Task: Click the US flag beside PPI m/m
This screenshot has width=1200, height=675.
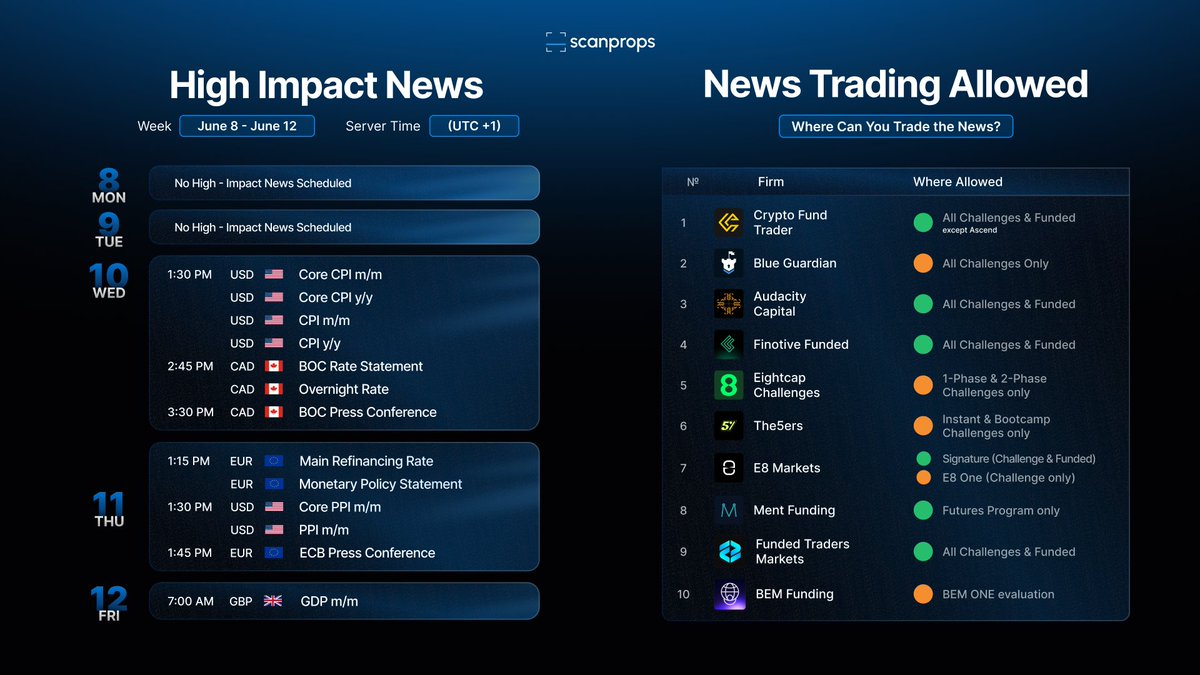Action: (274, 530)
